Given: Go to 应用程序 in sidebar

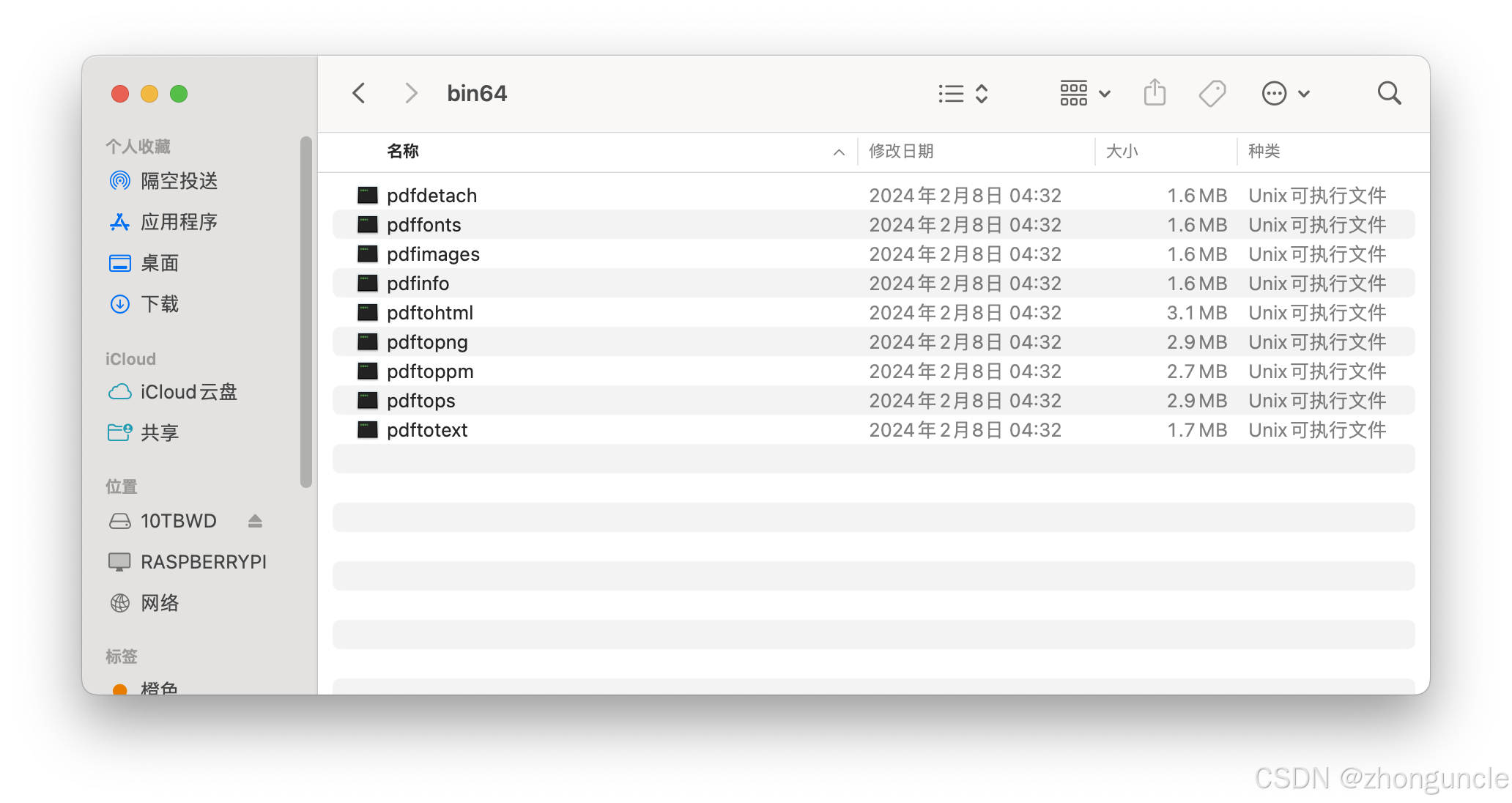Looking at the screenshot, I should tap(179, 222).
